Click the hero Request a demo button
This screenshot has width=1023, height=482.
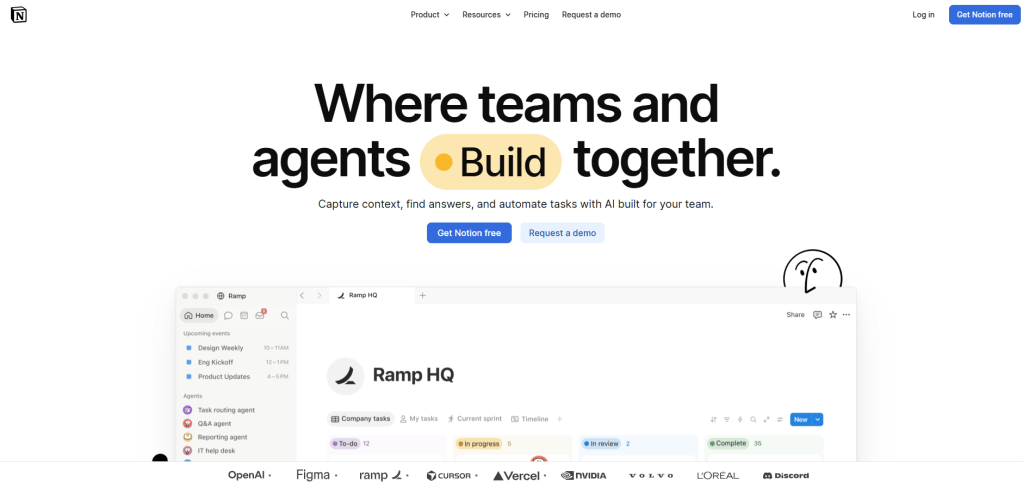point(562,233)
